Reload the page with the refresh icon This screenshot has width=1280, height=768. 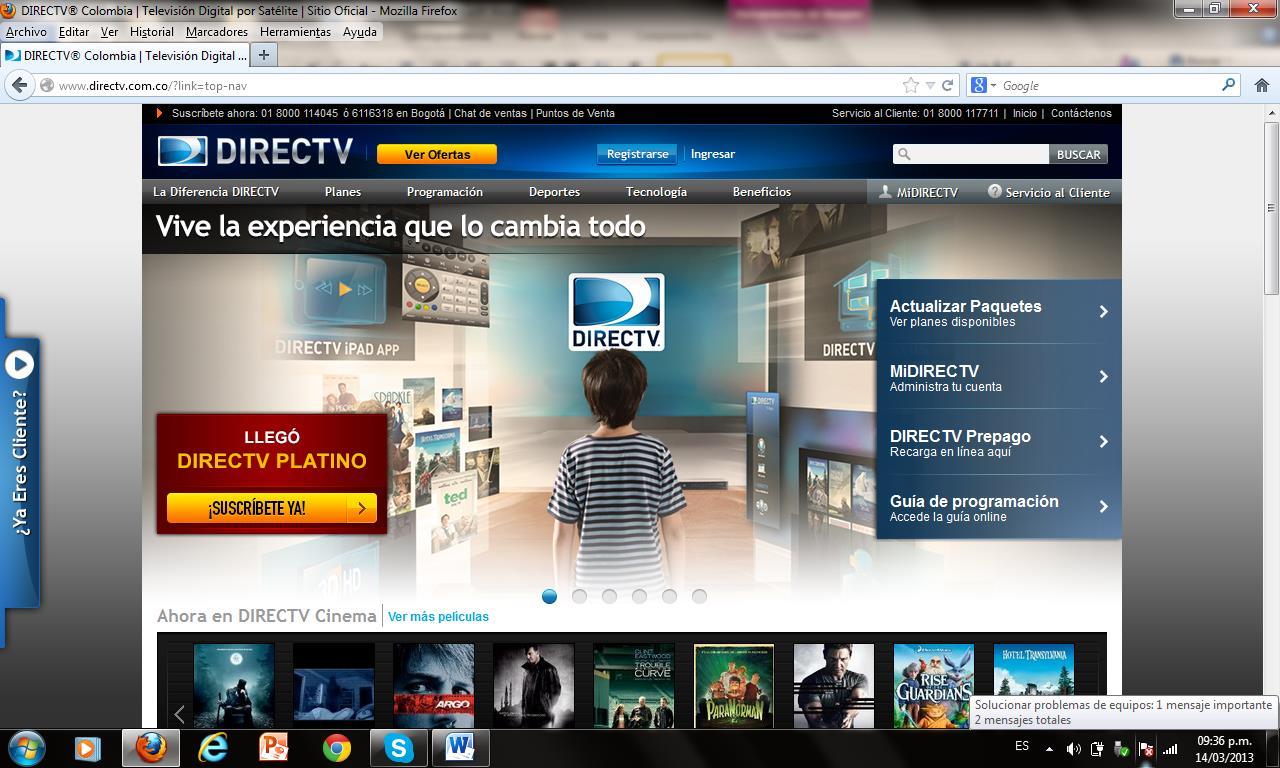947,85
